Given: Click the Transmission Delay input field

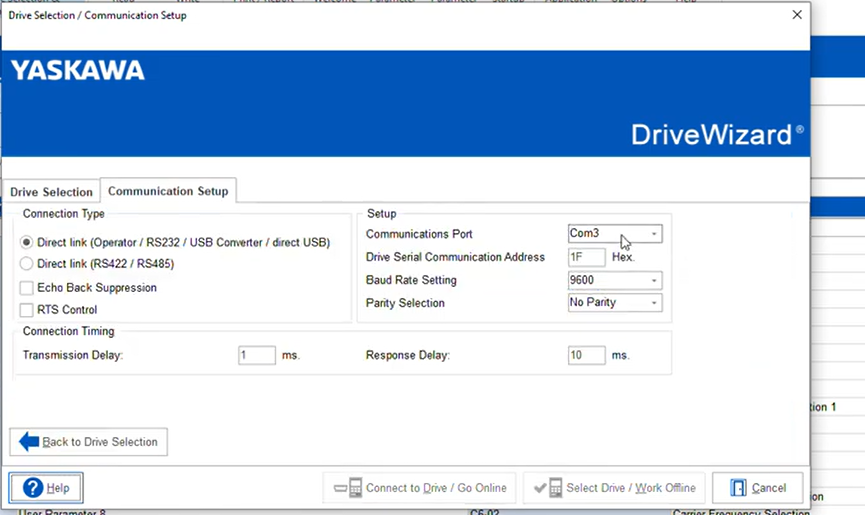Looking at the screenshot, I should click(257, 355).
